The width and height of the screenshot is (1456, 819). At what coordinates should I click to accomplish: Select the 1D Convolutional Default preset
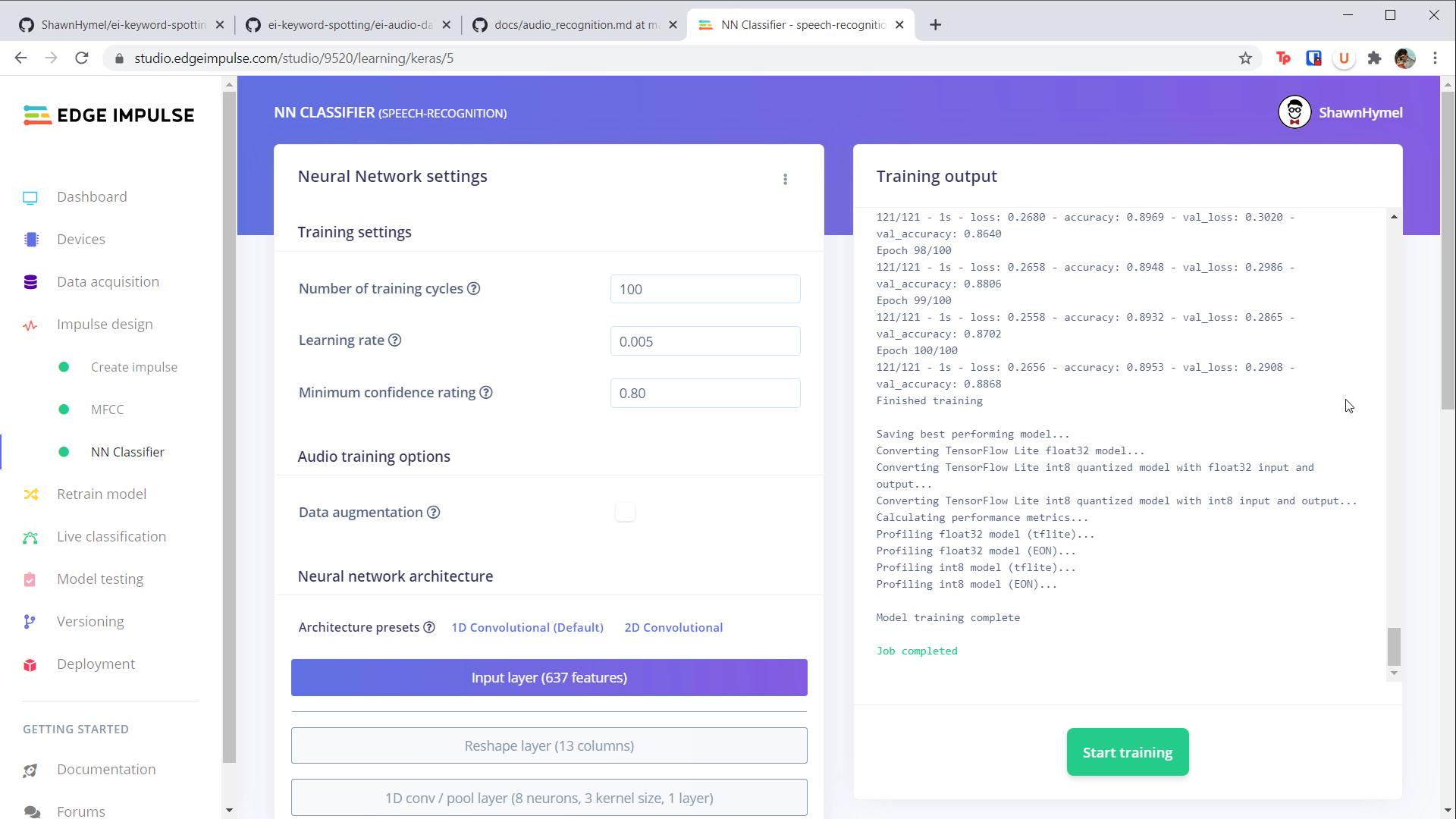528,627
